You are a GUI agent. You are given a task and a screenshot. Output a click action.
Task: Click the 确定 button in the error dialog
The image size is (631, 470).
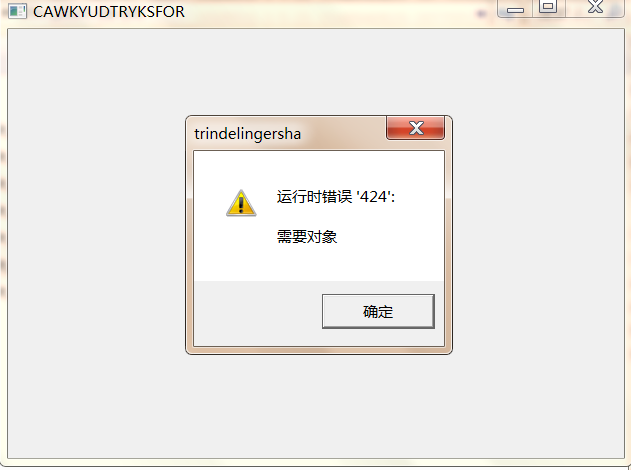pos(378,311)
